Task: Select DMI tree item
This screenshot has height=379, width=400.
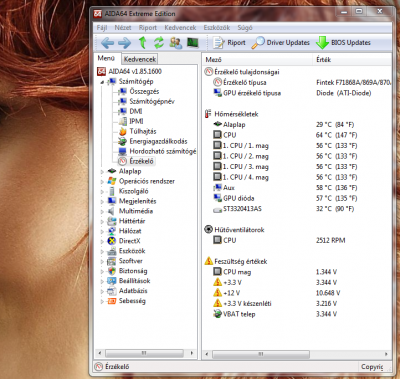Action: [x=130, y=111]
